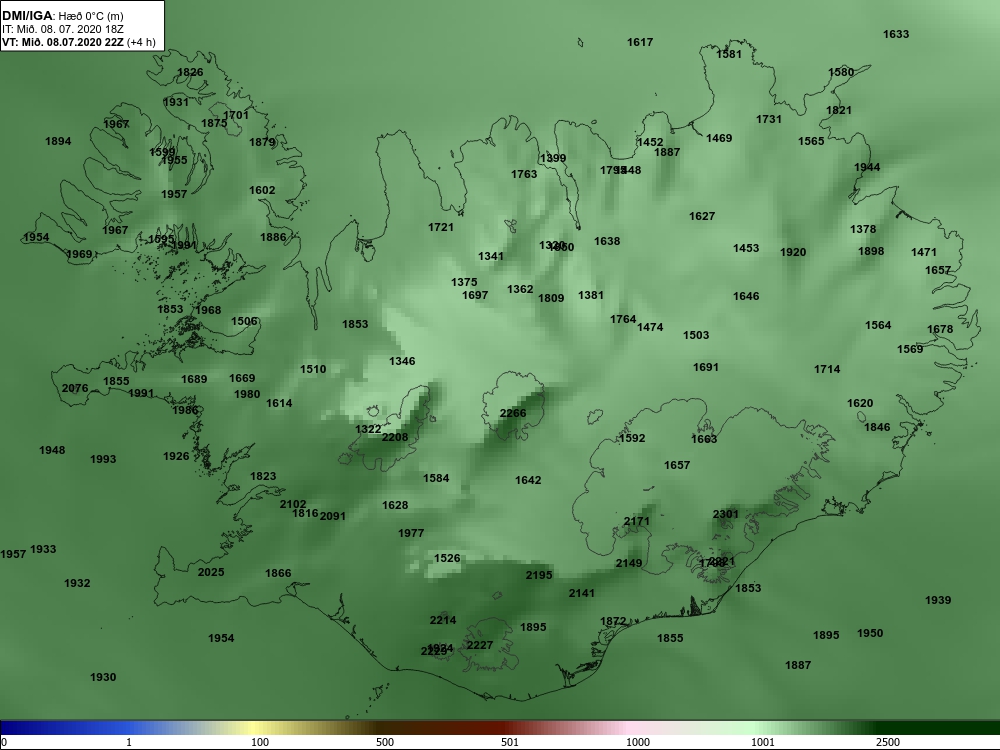Click the 'DMI/IGA: Hæð 0°C (m)' title
Image resolution: width=1000 pixels, height=750 pixels.
click(63, 16)
